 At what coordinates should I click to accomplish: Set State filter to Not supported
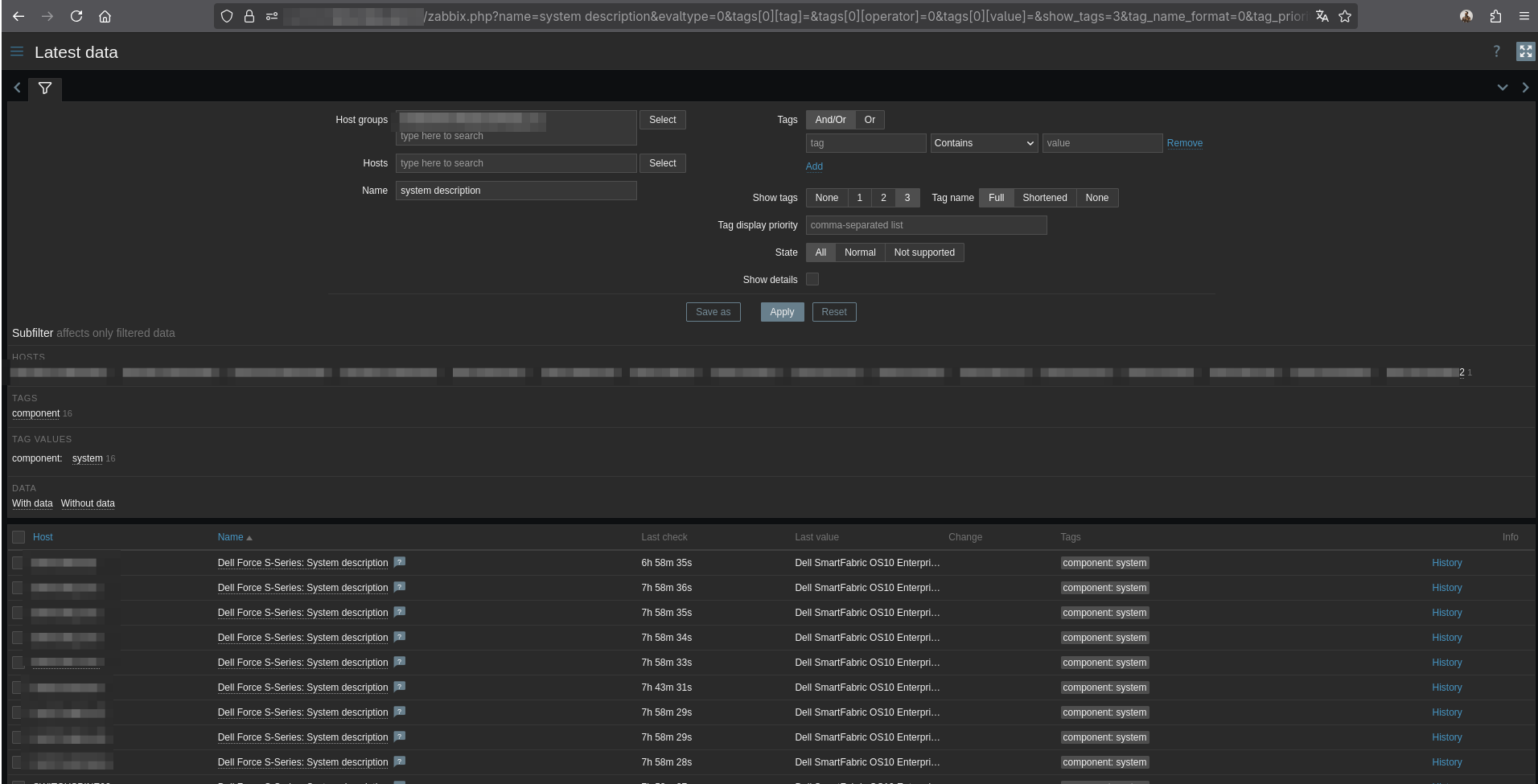pyautogui.click(x=923, y=252)
